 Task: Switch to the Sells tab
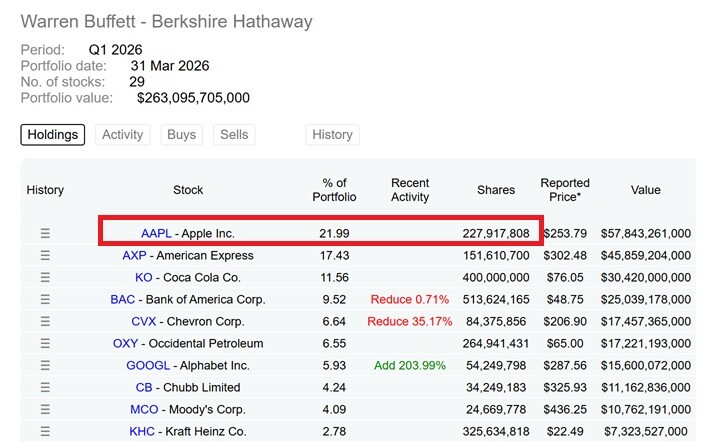234,135
